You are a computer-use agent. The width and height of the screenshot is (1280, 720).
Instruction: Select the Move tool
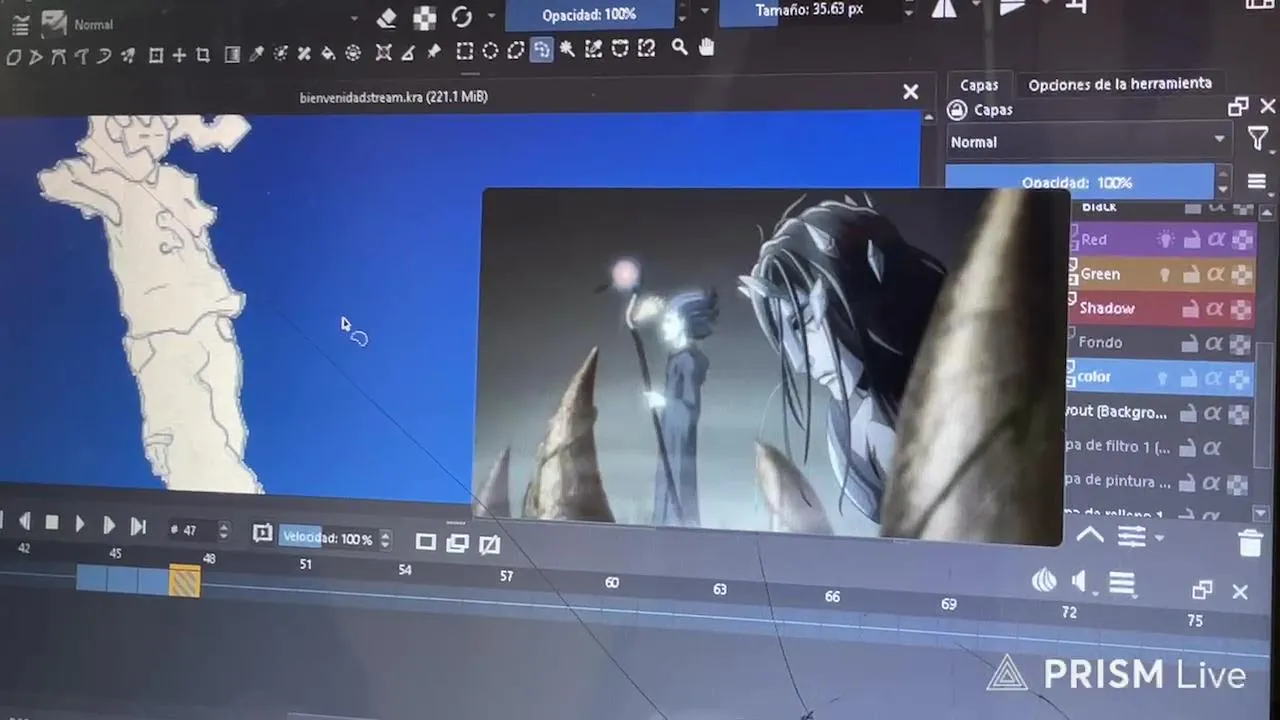(179, 55)
